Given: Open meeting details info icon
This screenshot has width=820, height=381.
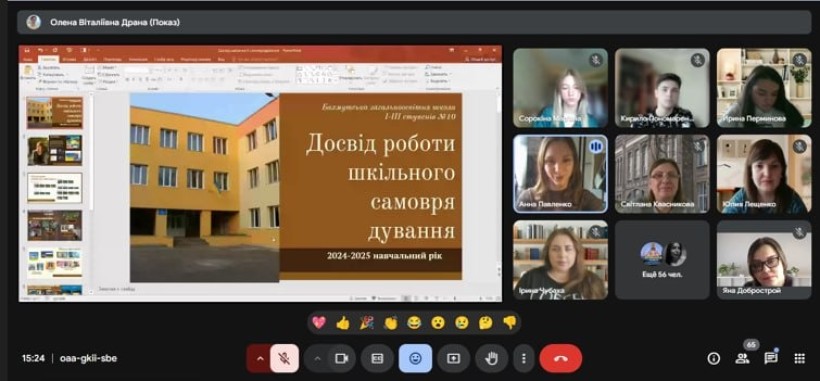Looking at the screenshot, I should coord(713,358).
